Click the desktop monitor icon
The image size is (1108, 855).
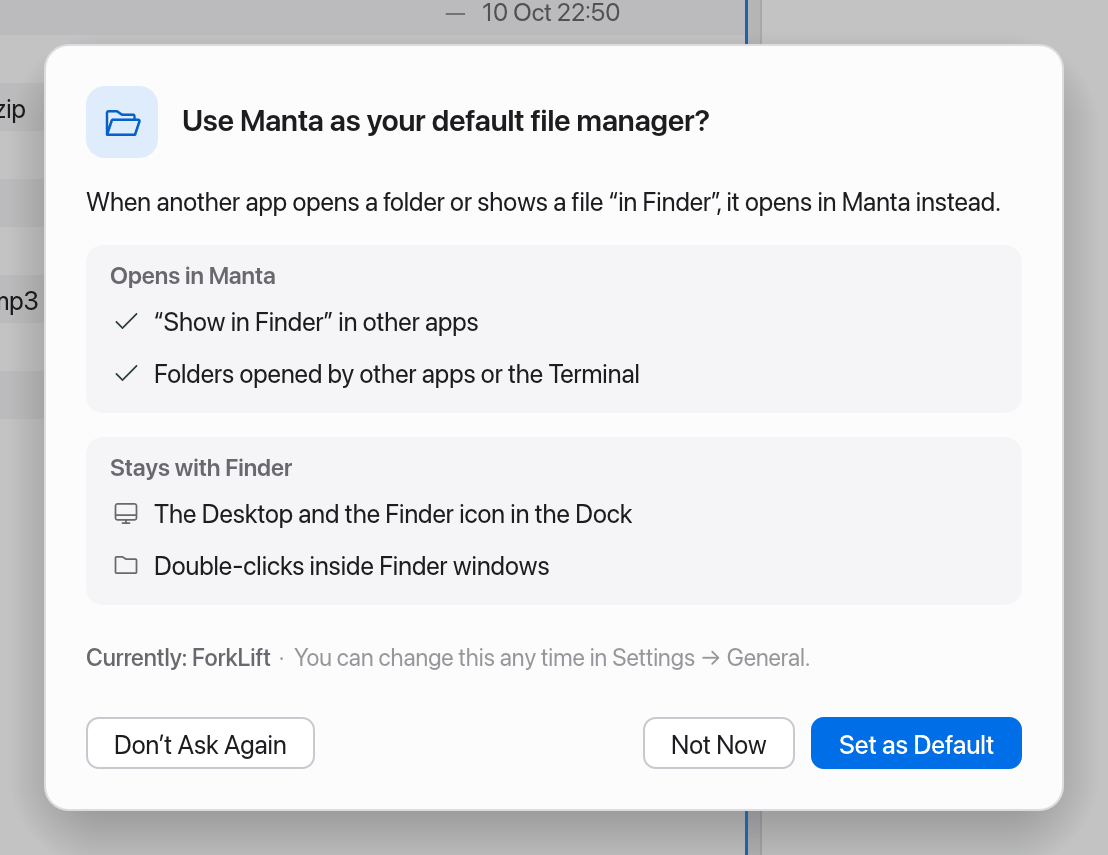click(x=126, y=514)
